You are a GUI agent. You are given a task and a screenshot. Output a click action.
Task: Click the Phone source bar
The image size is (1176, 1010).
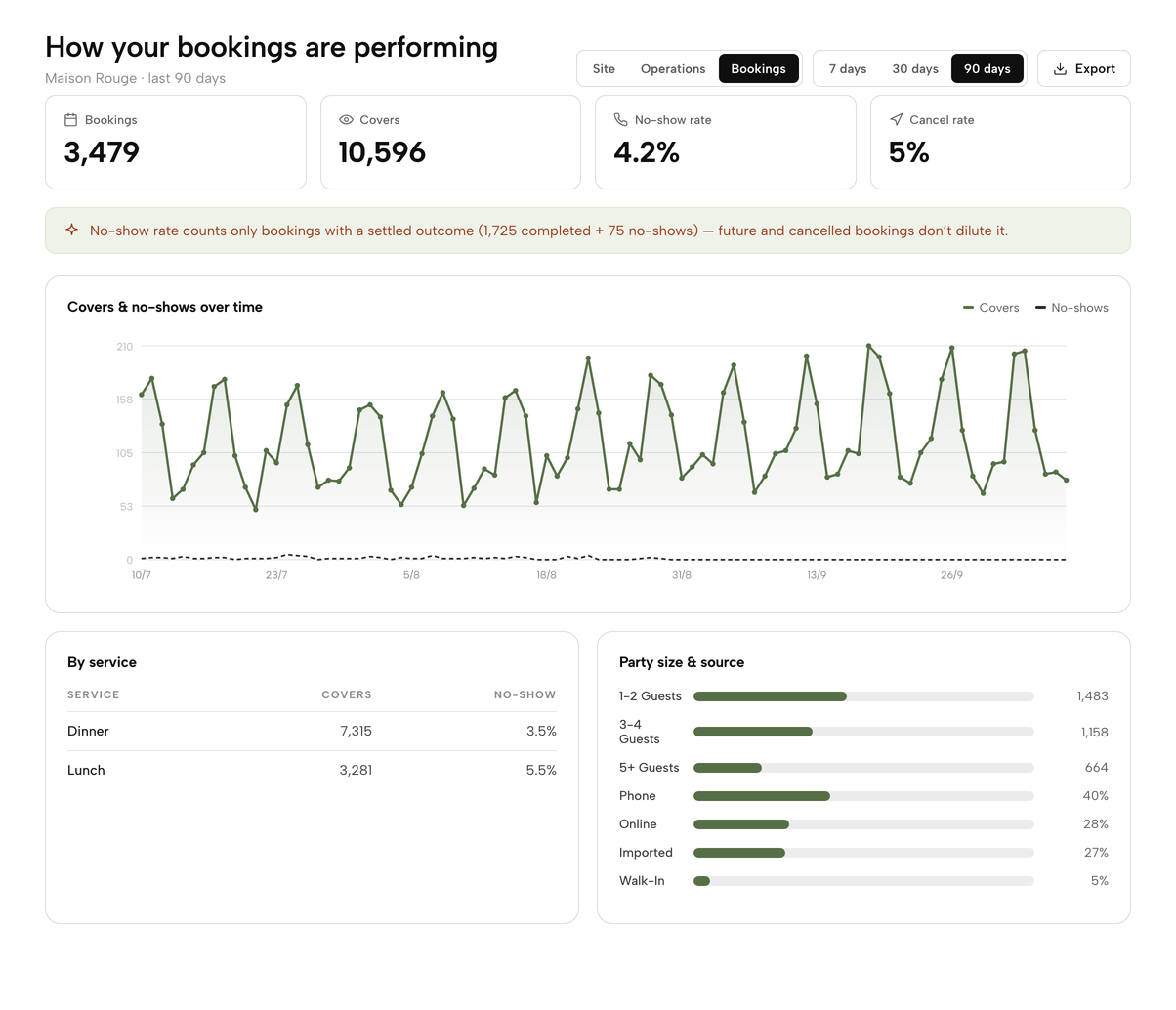(863, 796)
